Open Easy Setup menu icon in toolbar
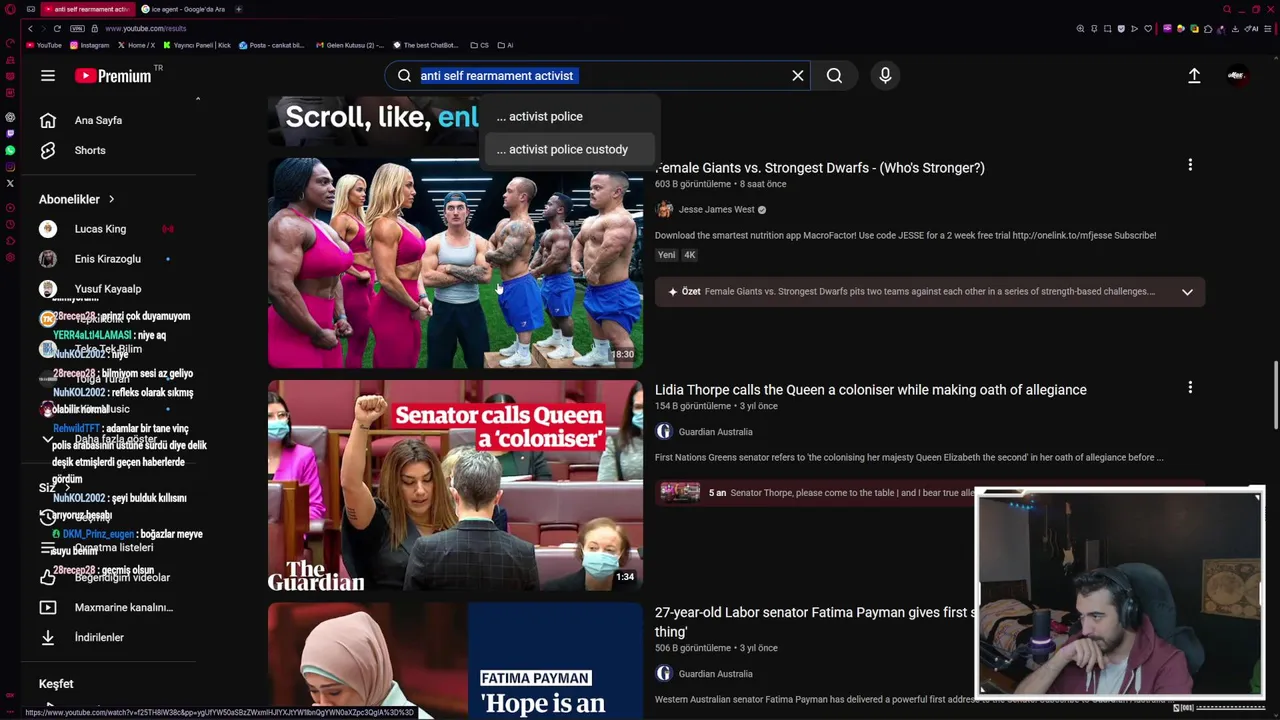The width and height of the screenshot is (1280, 720). [x=1268, y=29]
